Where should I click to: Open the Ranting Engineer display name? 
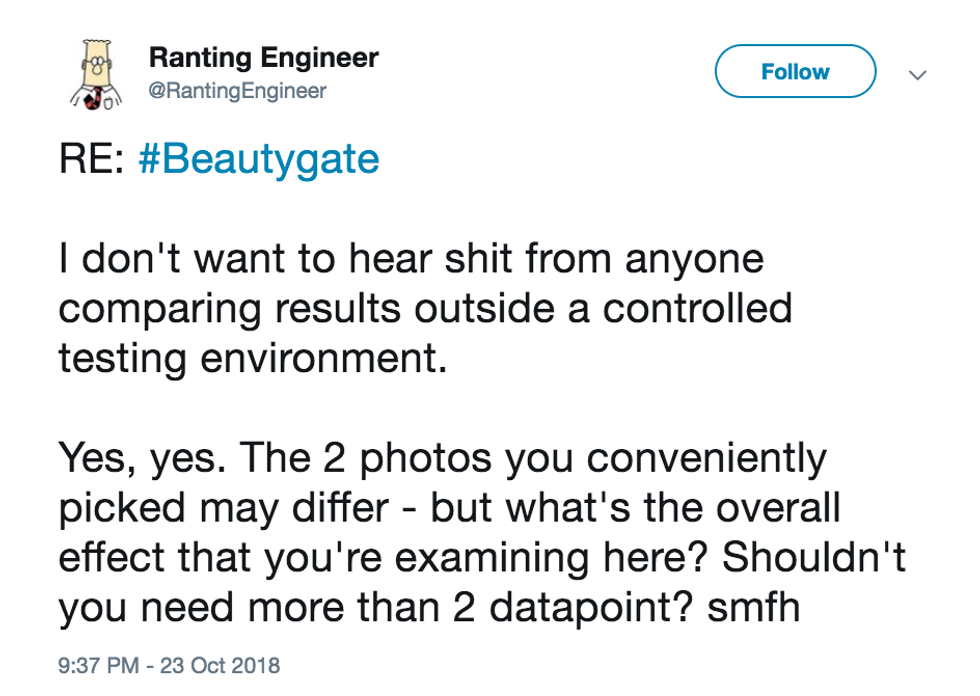(x=263, y=57)
